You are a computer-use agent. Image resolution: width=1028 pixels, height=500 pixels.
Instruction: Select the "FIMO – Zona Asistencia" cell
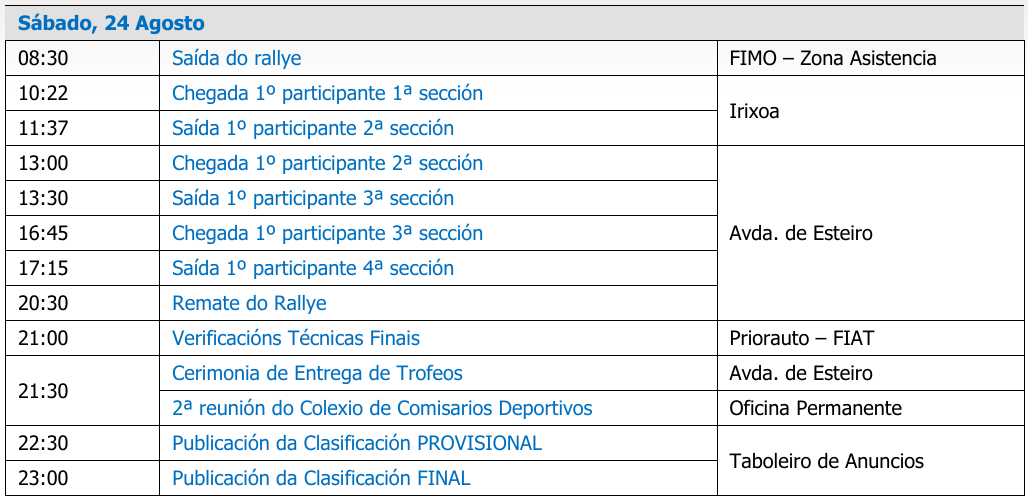tap(833, 59)
